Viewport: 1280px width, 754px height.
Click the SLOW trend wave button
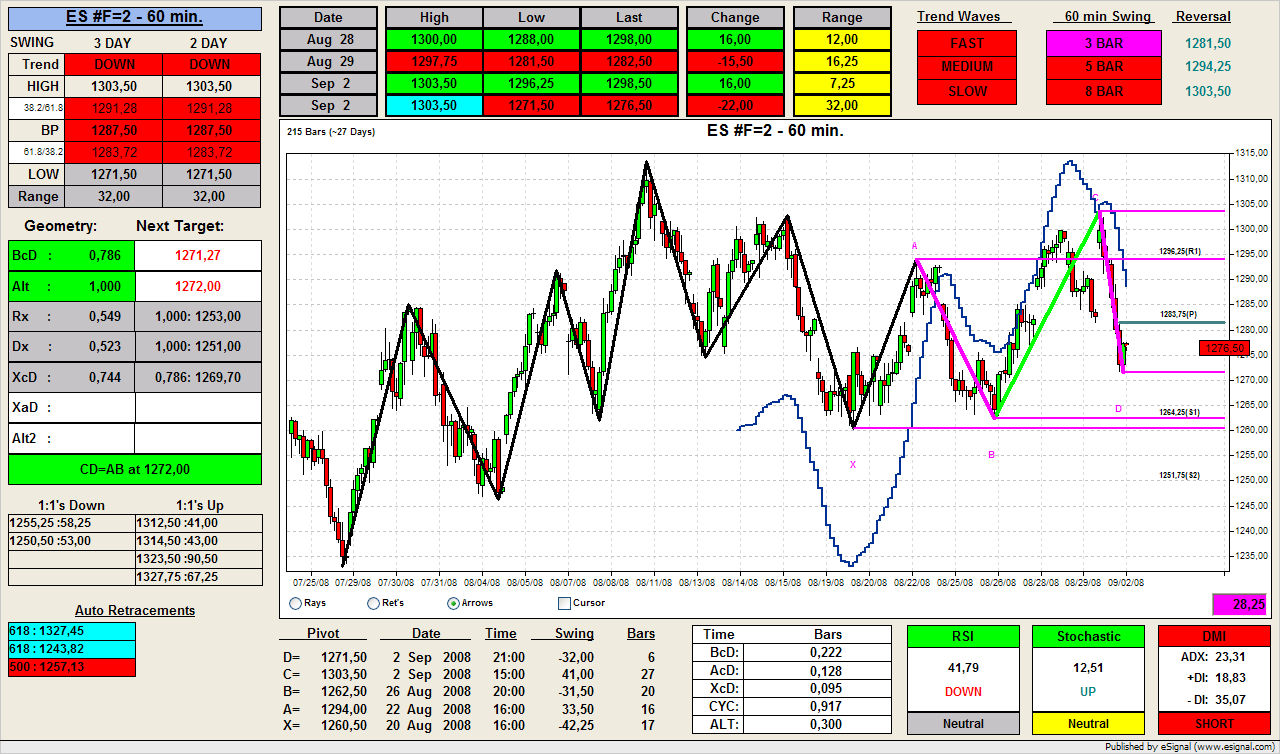(x=966, y=91)
